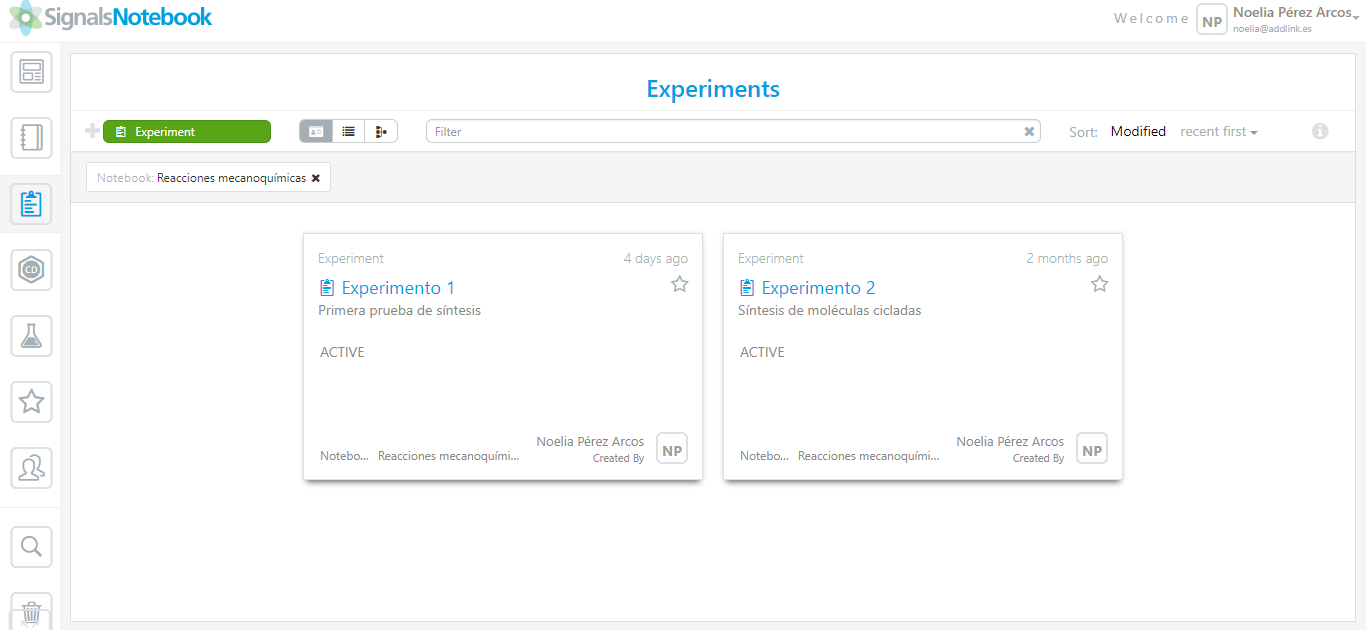Select the Experiments clipboard sidebar icon
Screen dimensions: 1366x630
[31, 204]
